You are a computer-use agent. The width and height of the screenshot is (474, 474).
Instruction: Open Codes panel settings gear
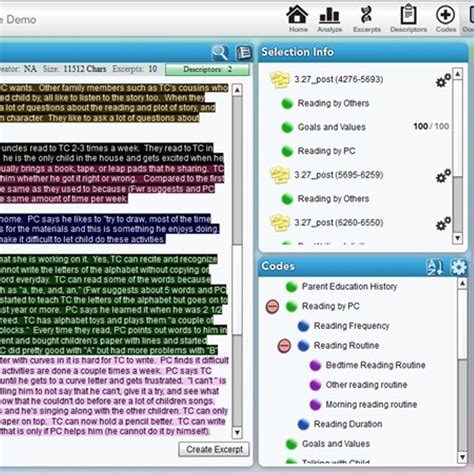click(458, 267)
